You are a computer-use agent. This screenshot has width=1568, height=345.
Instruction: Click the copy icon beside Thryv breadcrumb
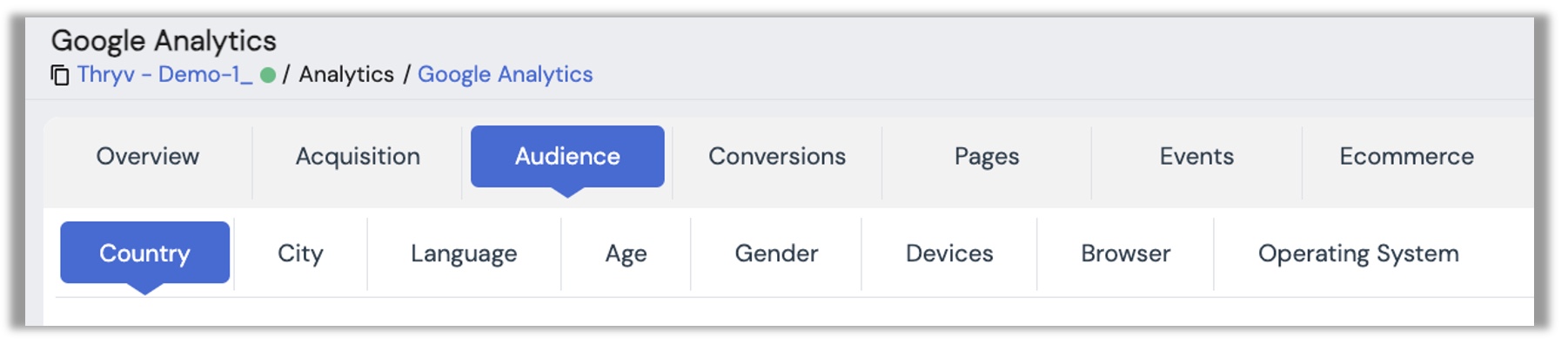pyautogui.click(x=60, y=76)
